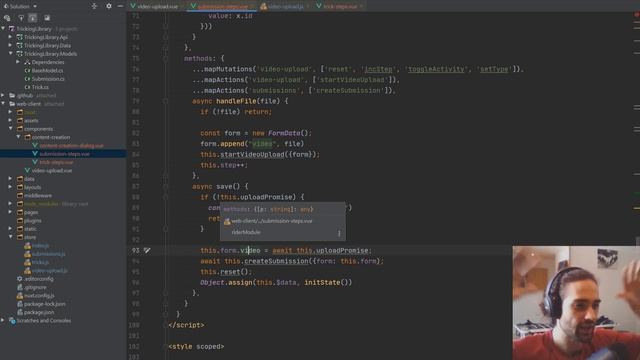This screenshot has height=360, width=640.
Task: Expand the Dependencies node
Action: tap(18, 62)
